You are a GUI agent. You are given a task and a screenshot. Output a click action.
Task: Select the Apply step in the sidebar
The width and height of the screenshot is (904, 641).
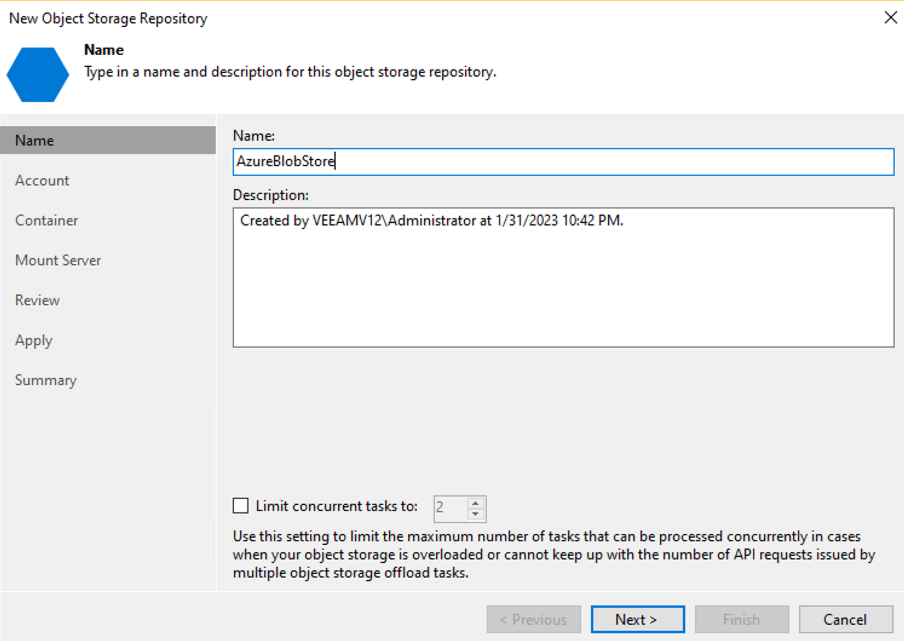click(x=33, y=341)
